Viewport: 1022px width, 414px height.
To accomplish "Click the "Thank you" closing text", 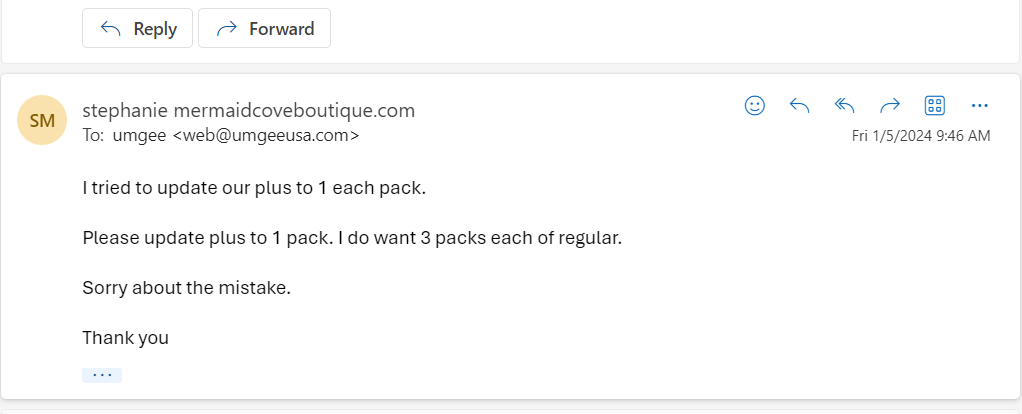I will (125, 338).
